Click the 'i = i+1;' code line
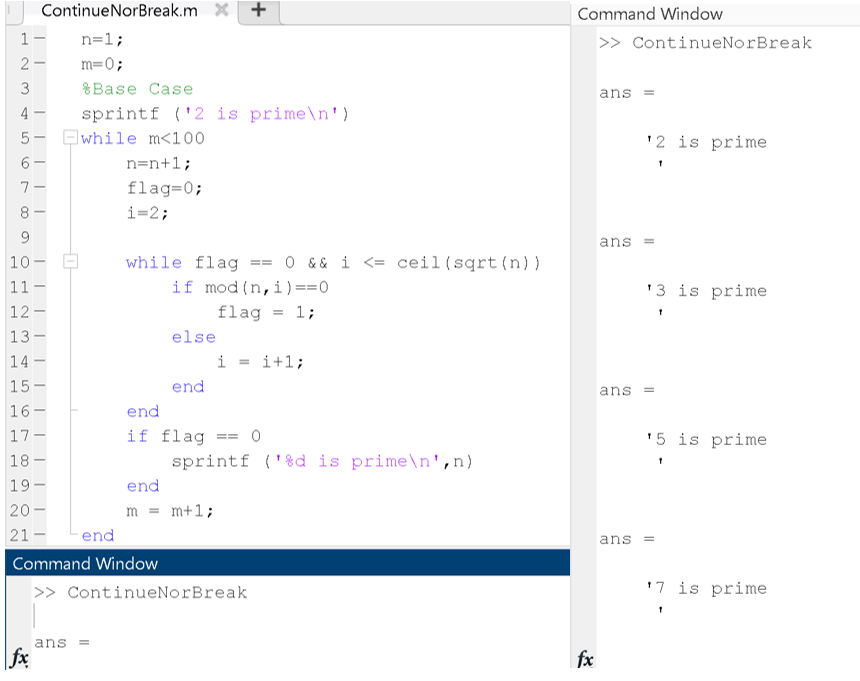Viewport: 860px width, 681px height. (x=260, y=362)
